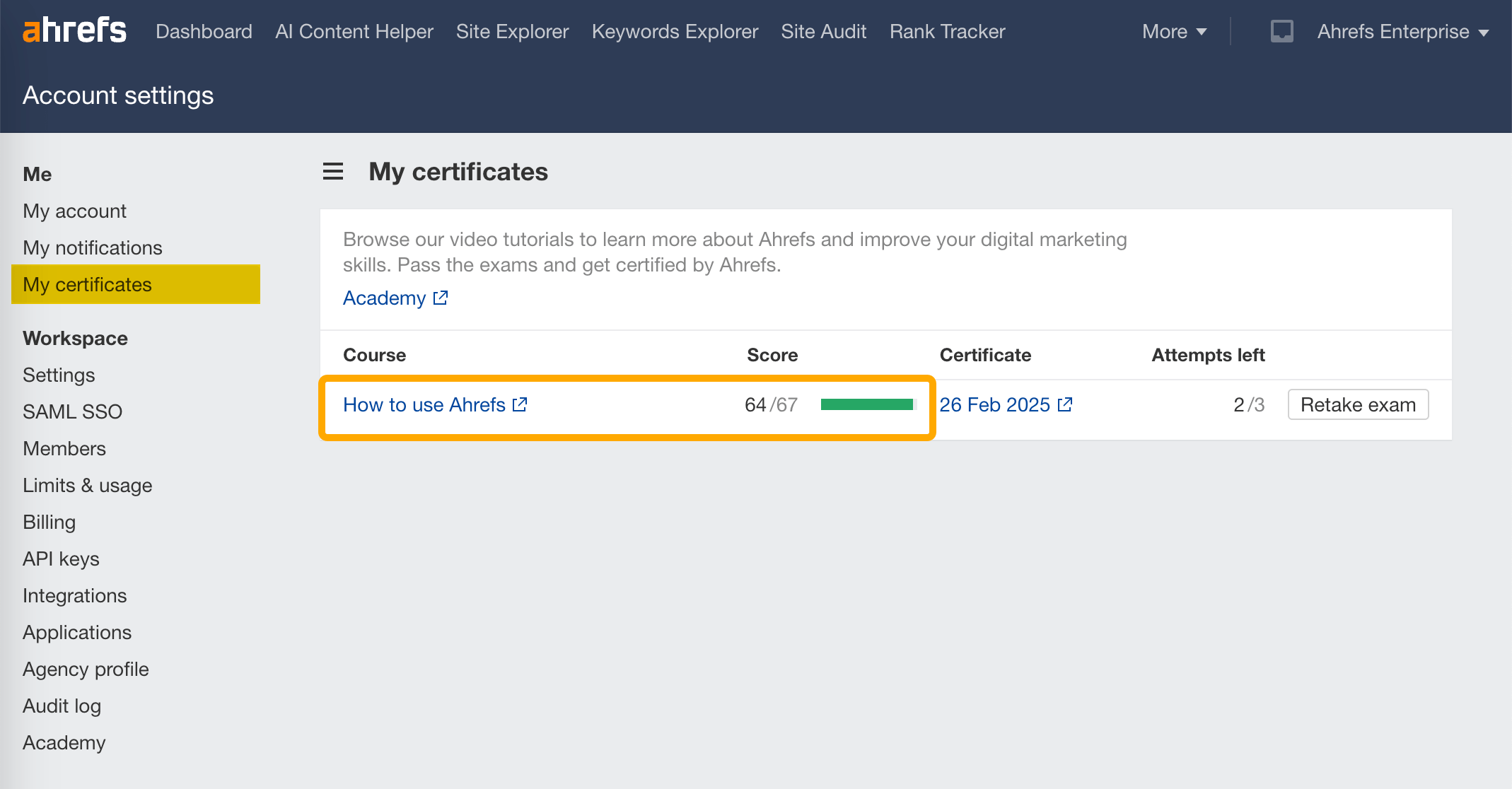Open Billing page
Viewport: 1512px width, 789px height.
point(49,522)
